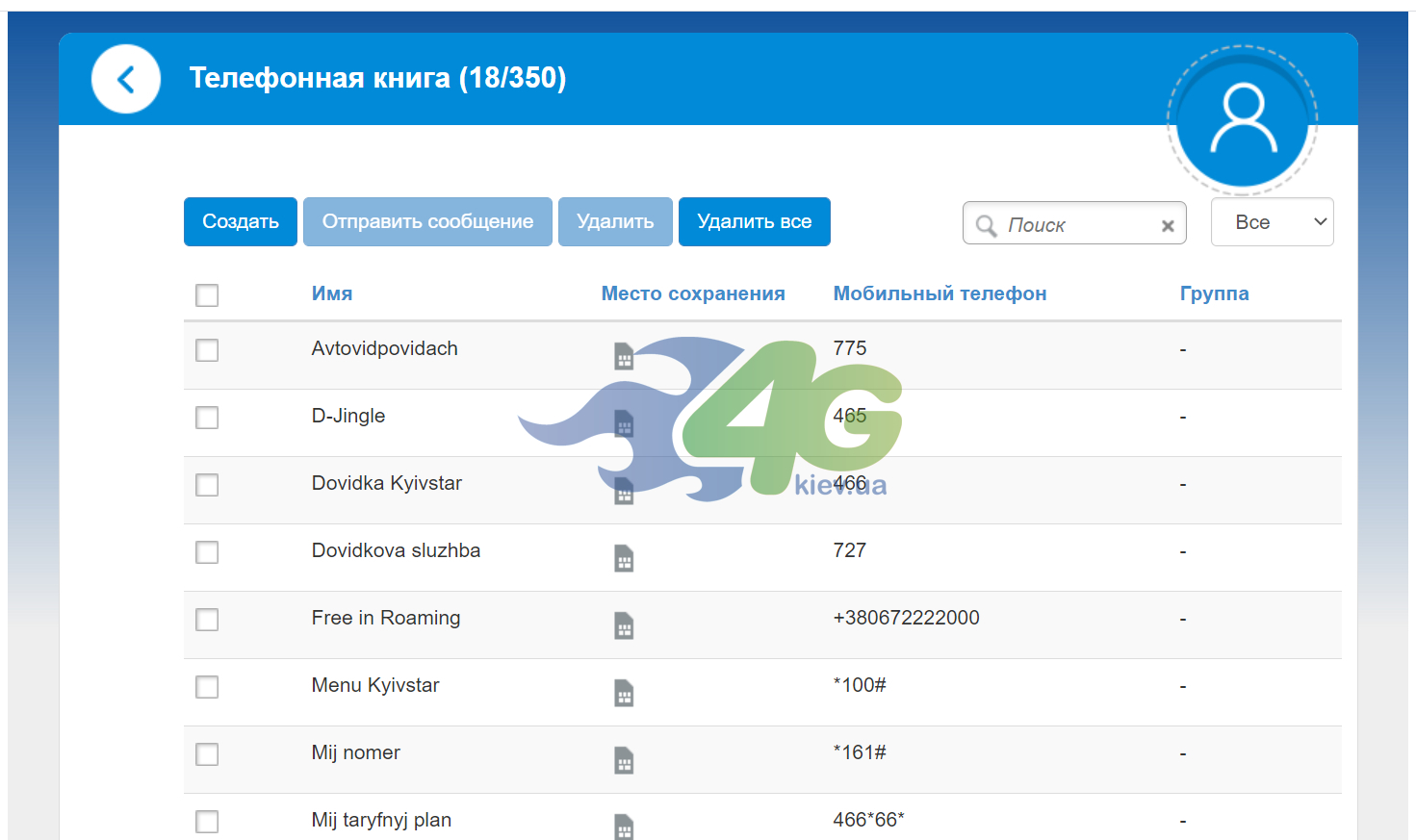Sort by the Мобильный телефон column header
The width and height of the screenshot is (1416, 840).
pos(940,293)
